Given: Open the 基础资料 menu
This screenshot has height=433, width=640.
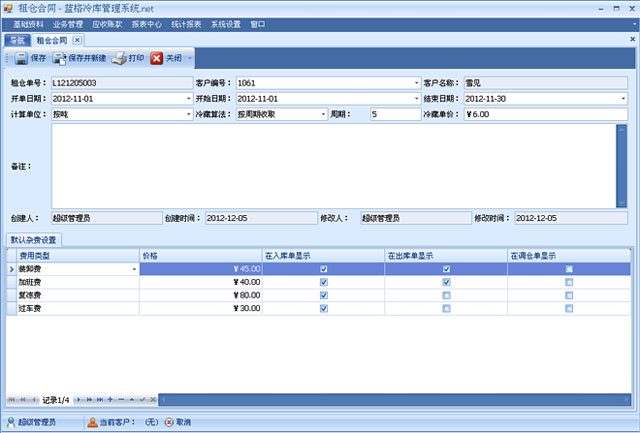Looking at the screenshot, I should pos(28,24).
